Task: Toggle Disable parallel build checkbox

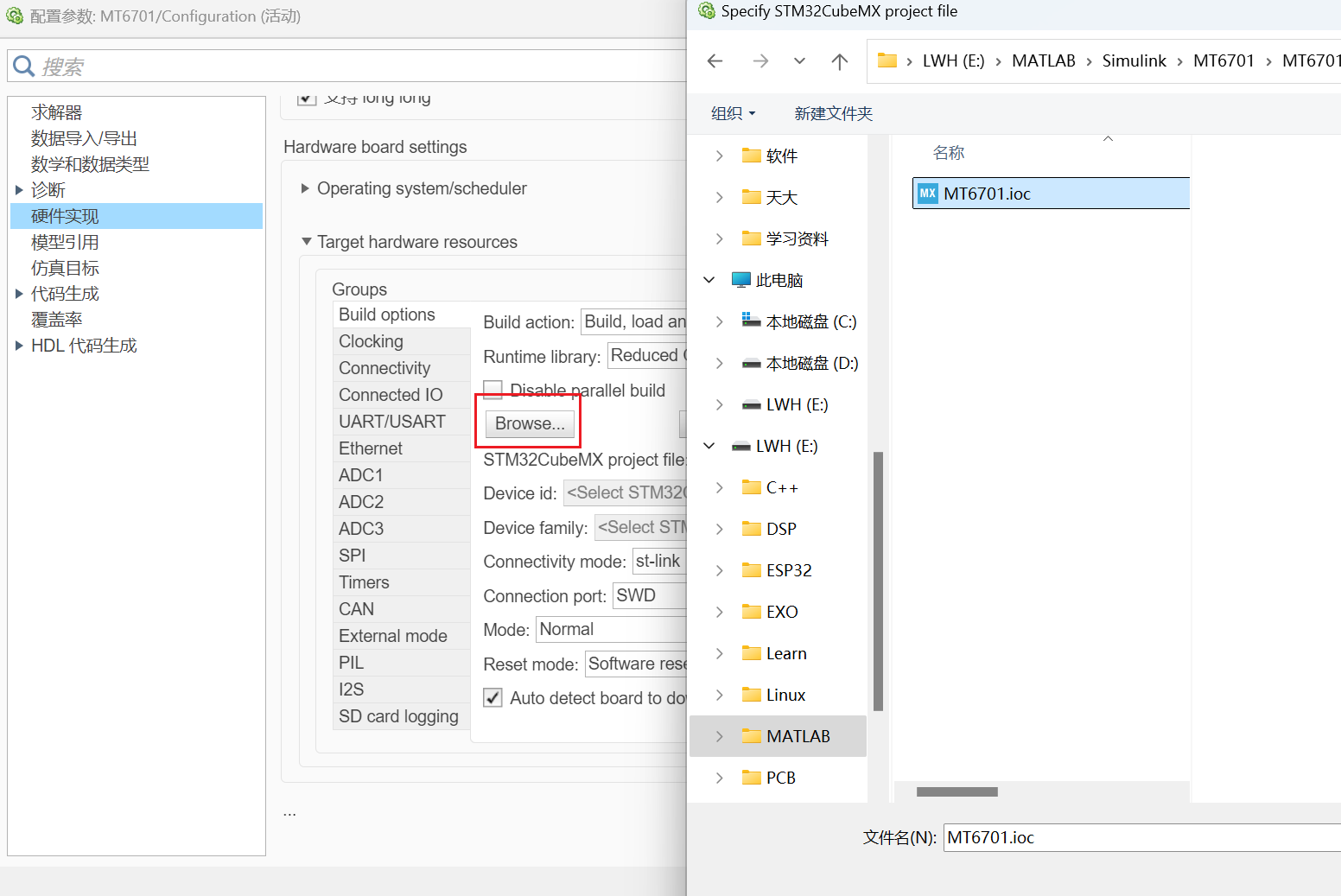Action: click(x=493, y=390)
